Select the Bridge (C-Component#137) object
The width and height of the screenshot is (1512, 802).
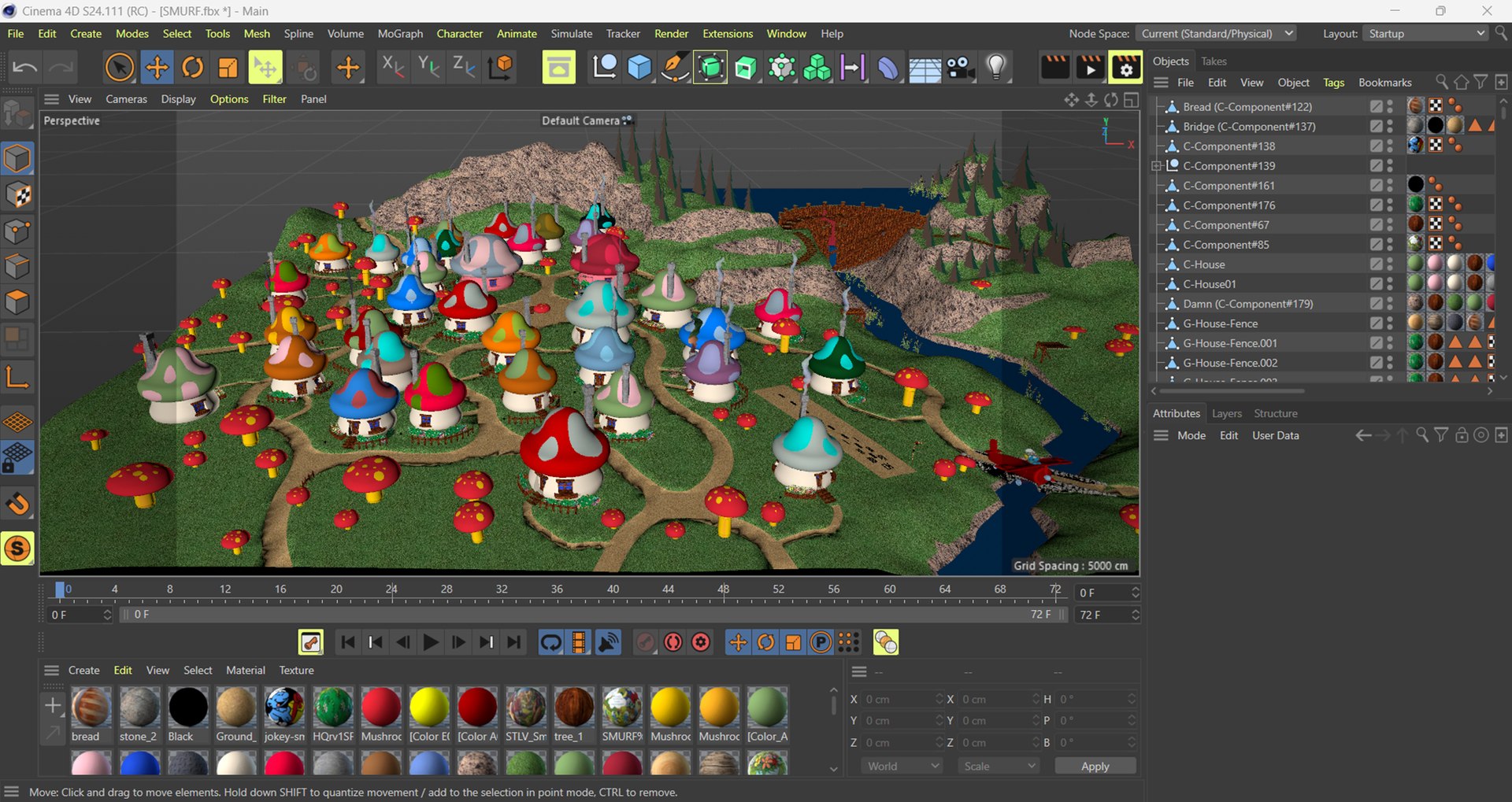pos(1248,127)
